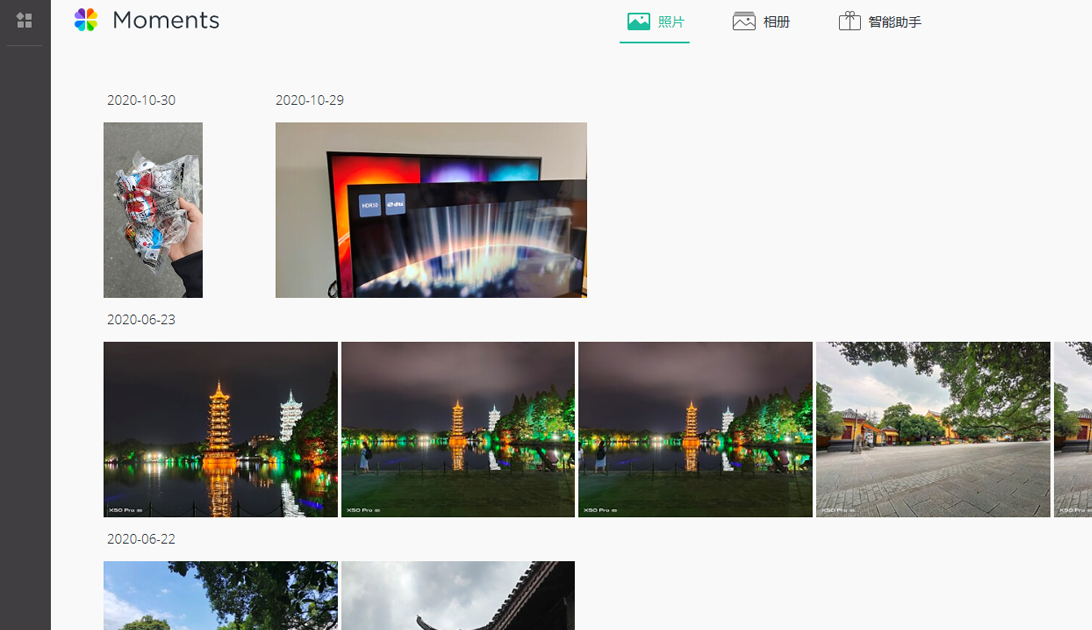Click the colorful Moments flower logo
Image resolution: width=1092 pixels, height=630 pixels.
click(86, 20)
